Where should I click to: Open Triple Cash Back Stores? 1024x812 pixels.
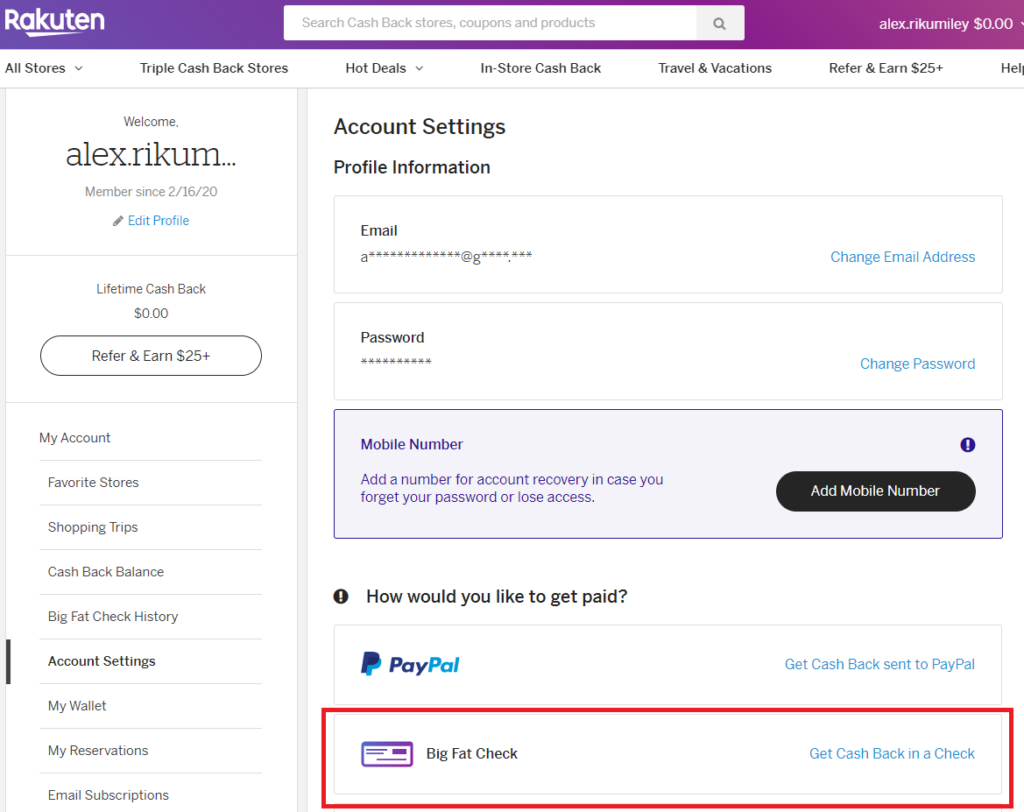(x=214, y=68)
